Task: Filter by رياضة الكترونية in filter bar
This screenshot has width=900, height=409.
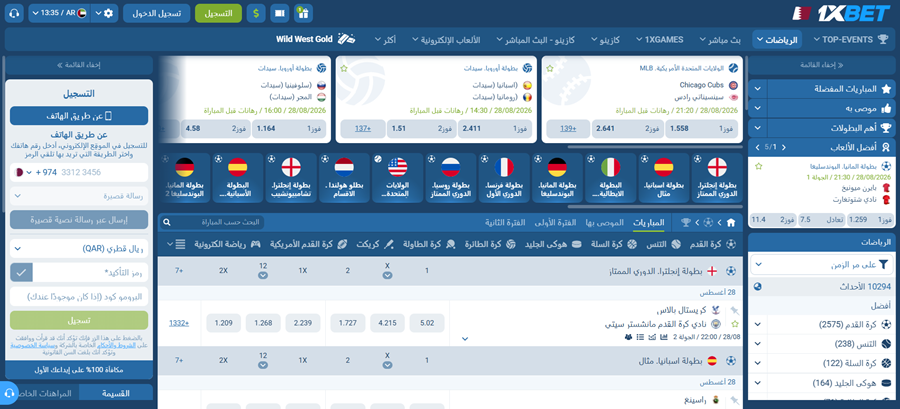Action: coord(228,244)
